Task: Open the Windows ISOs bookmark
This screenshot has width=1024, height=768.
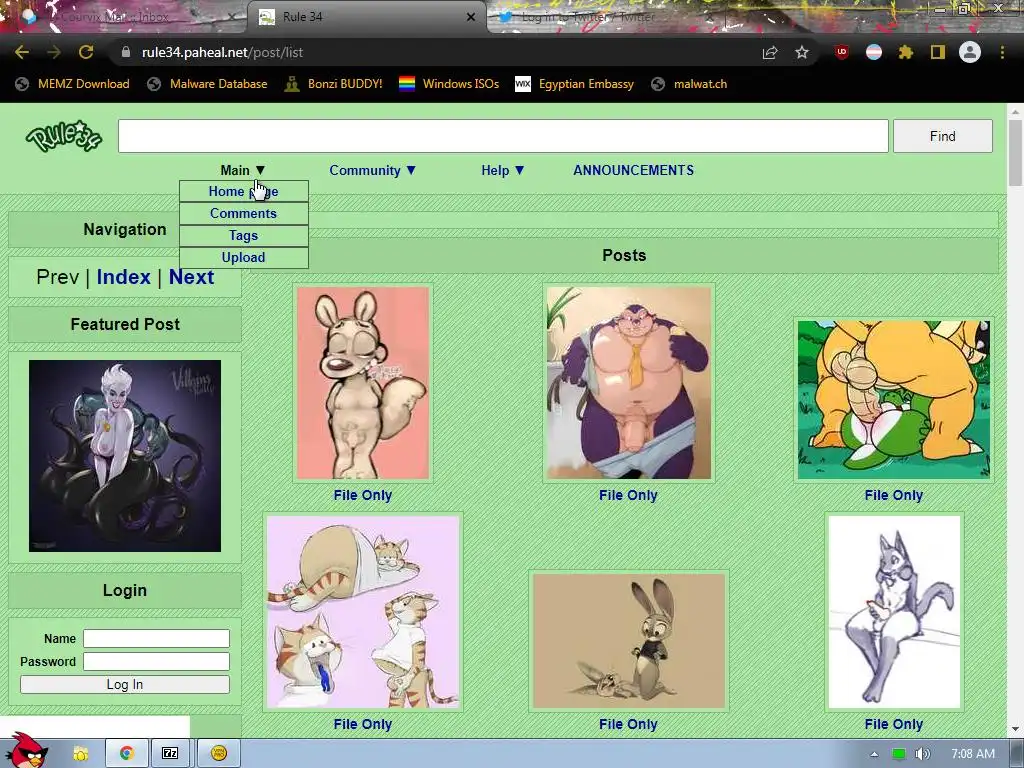Action: [x=449, y=84]
